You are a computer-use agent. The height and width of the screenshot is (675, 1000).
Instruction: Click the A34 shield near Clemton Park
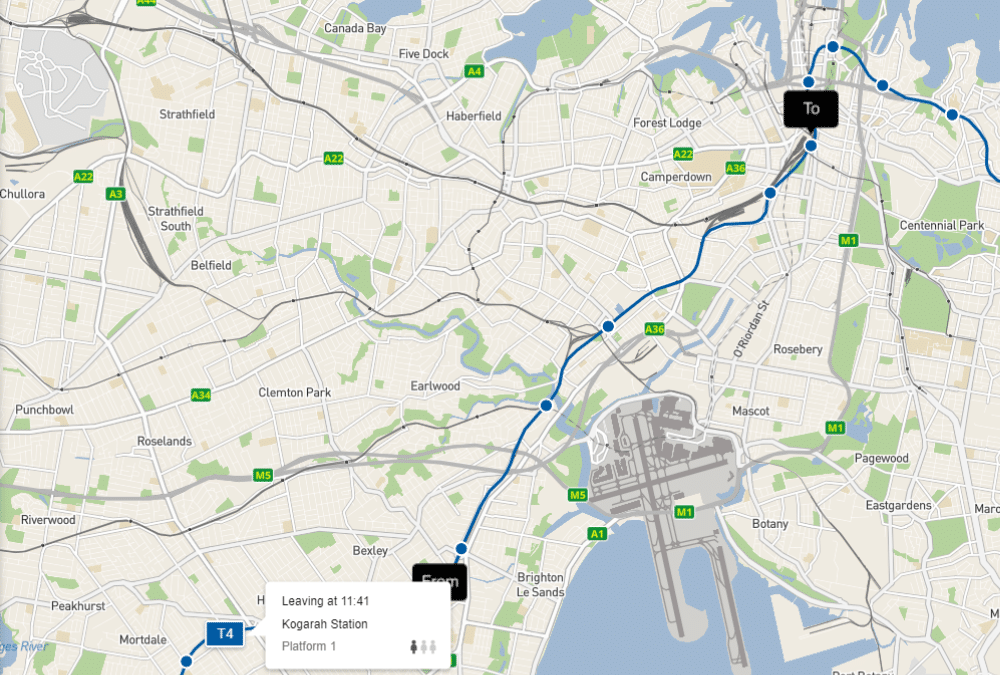(201, 395)
